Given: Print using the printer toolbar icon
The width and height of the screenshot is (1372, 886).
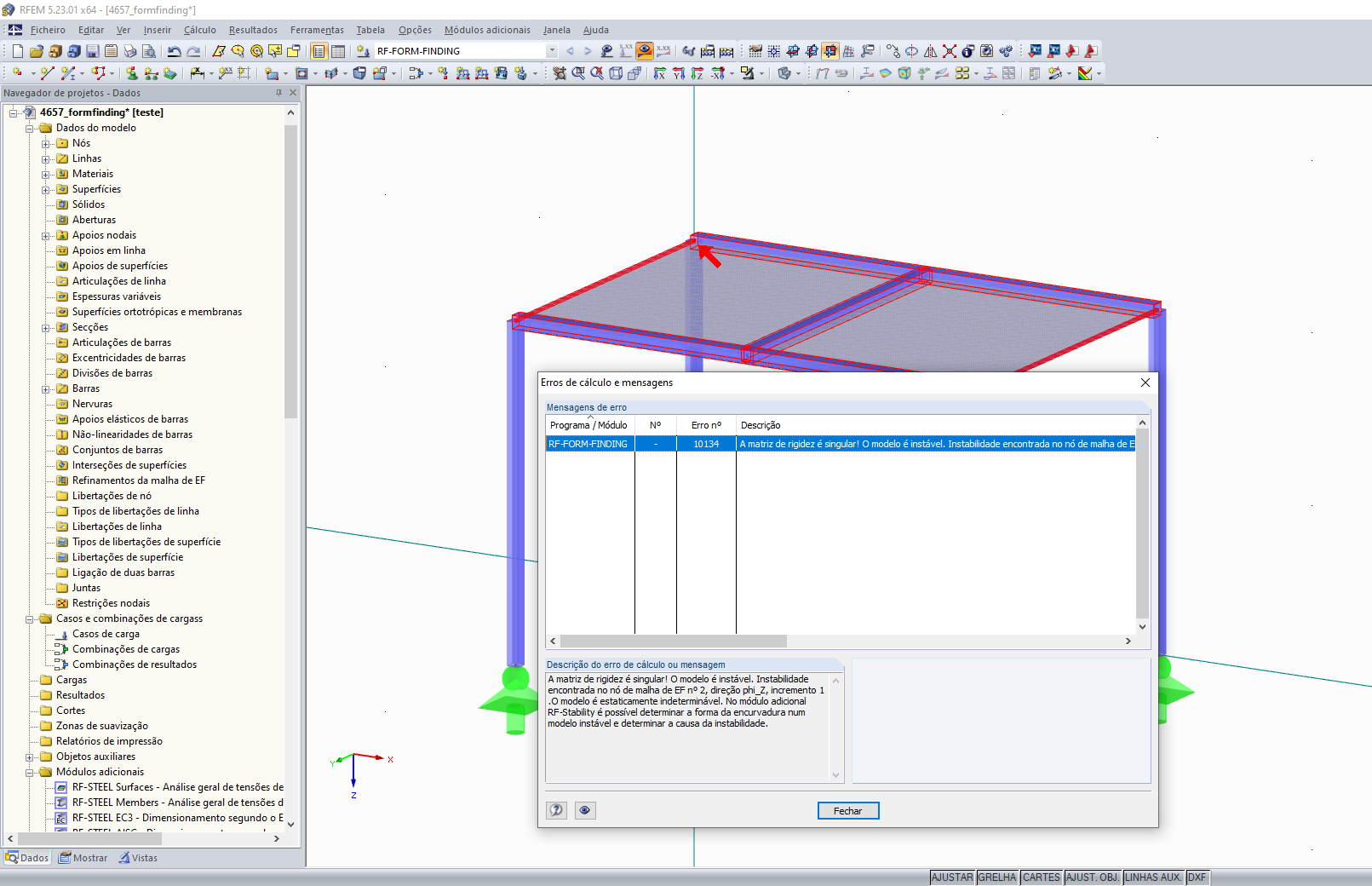Looking at the screenshot, I should [129, 51].
